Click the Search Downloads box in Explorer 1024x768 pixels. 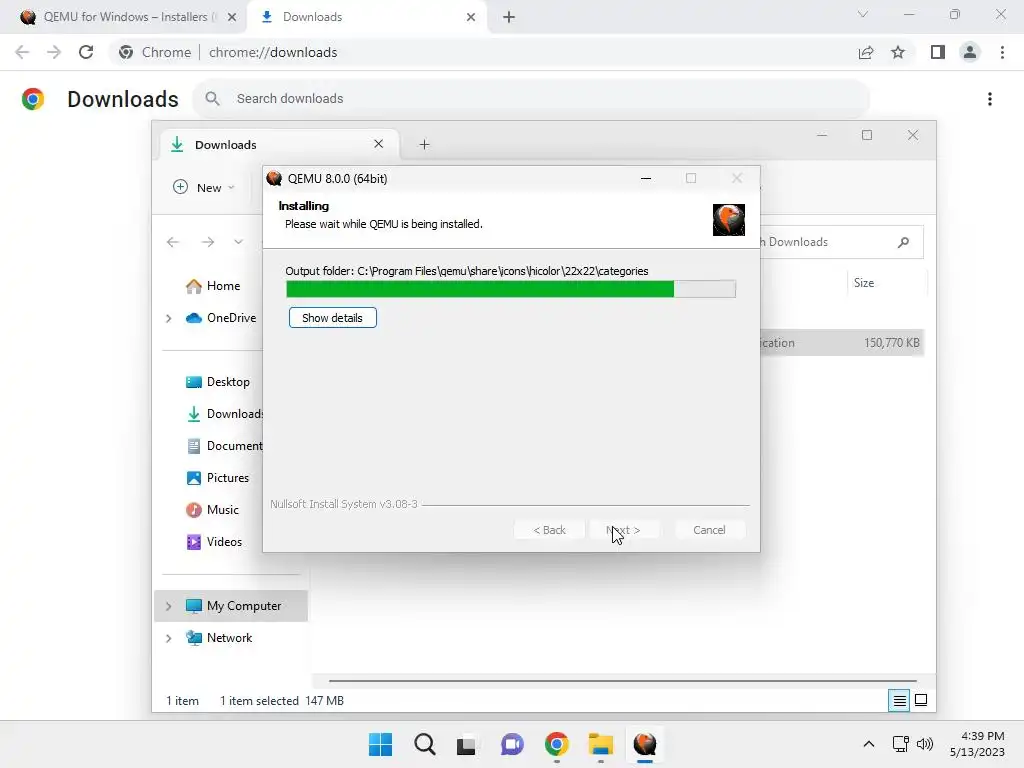tap(841, 242)
